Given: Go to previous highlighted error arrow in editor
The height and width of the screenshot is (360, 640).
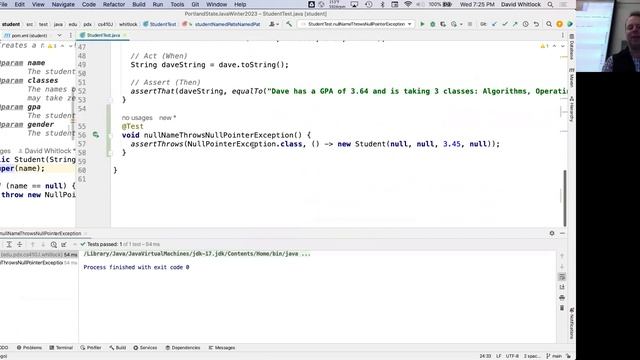Looking at the screenshot, I should point(554,46).
